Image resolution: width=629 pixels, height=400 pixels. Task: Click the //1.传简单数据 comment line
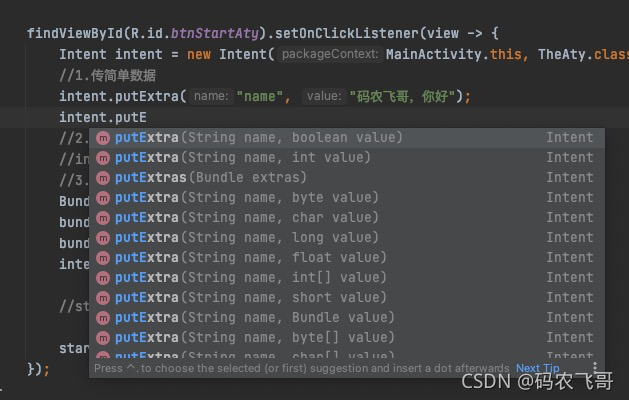pyautogui.click(x=108, y=75)
